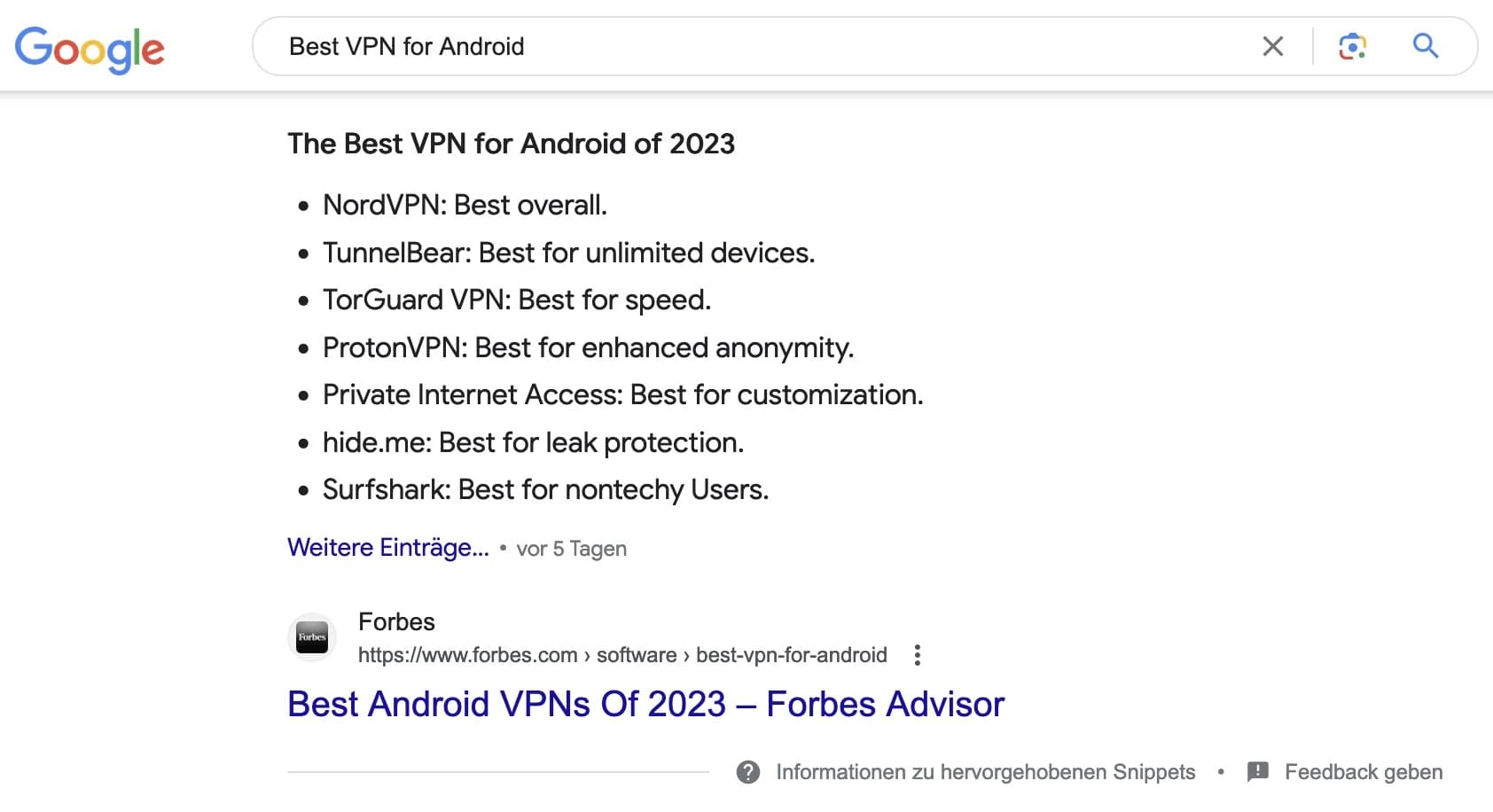The height and width of the screenshot is (812, 1493).
Task: Click the "NordVPN: Best overall" list entry
Action: tap(465, 205)
